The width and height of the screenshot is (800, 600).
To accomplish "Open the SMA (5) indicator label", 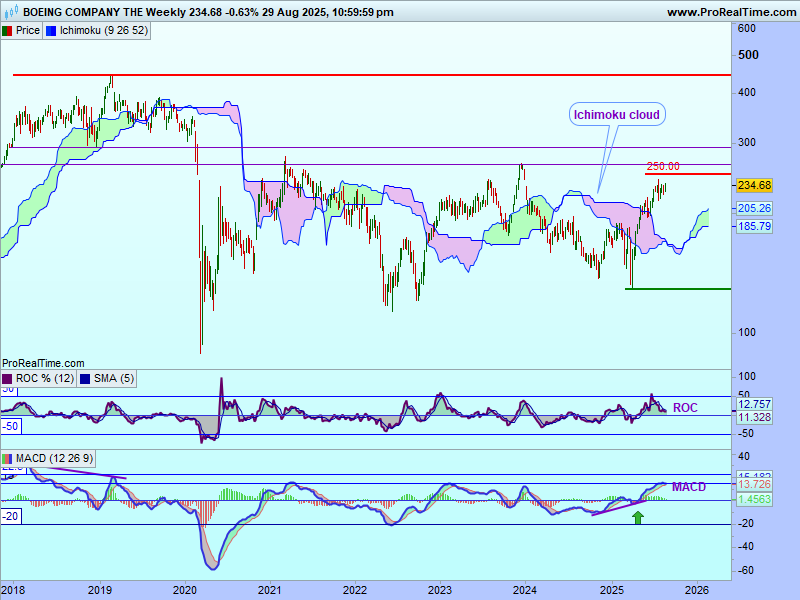I will point(114,379).
